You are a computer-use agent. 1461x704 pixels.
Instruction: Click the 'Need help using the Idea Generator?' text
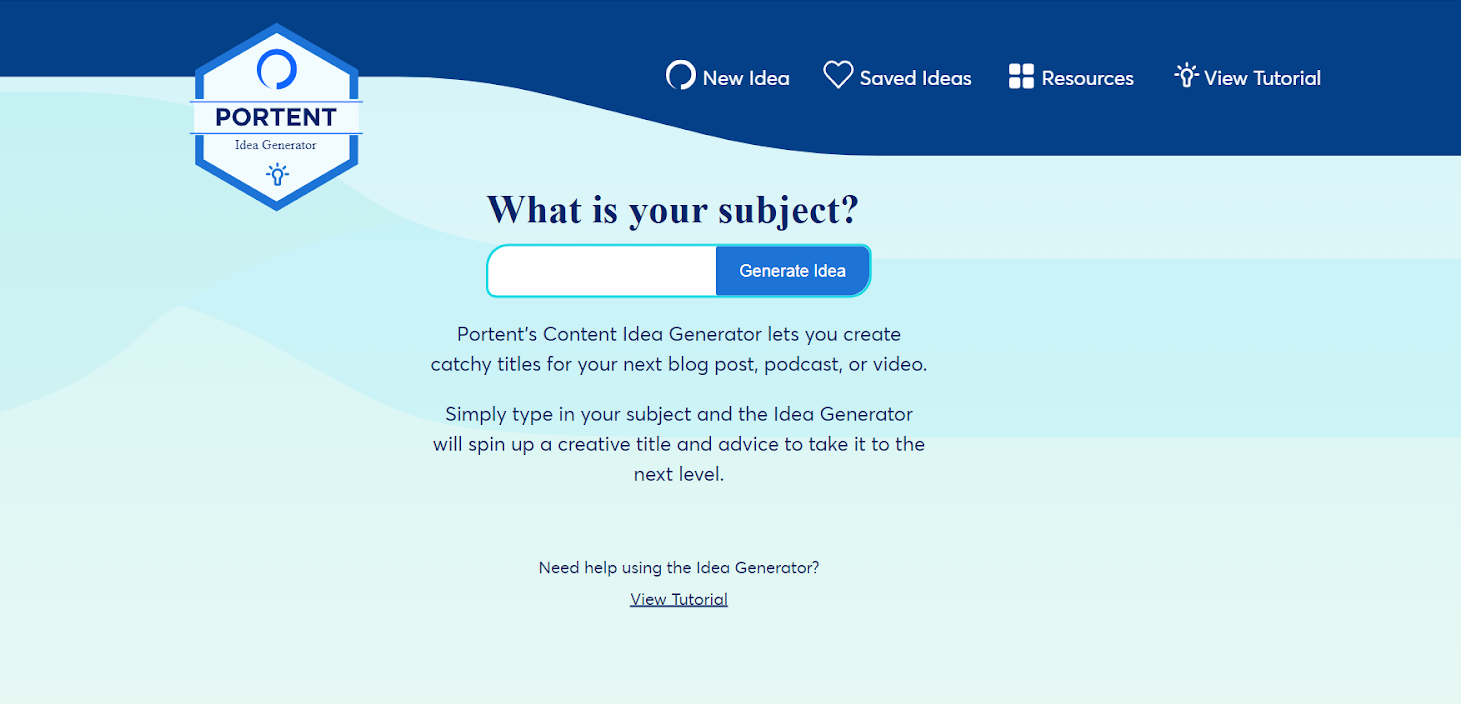tap(679, 568)
